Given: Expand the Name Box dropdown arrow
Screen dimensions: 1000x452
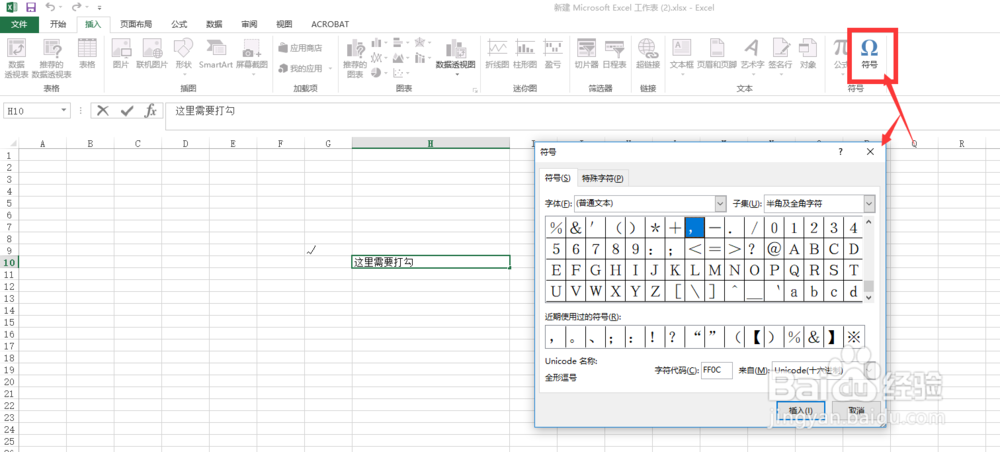Looking at the screenshot, I should [63, 111].
